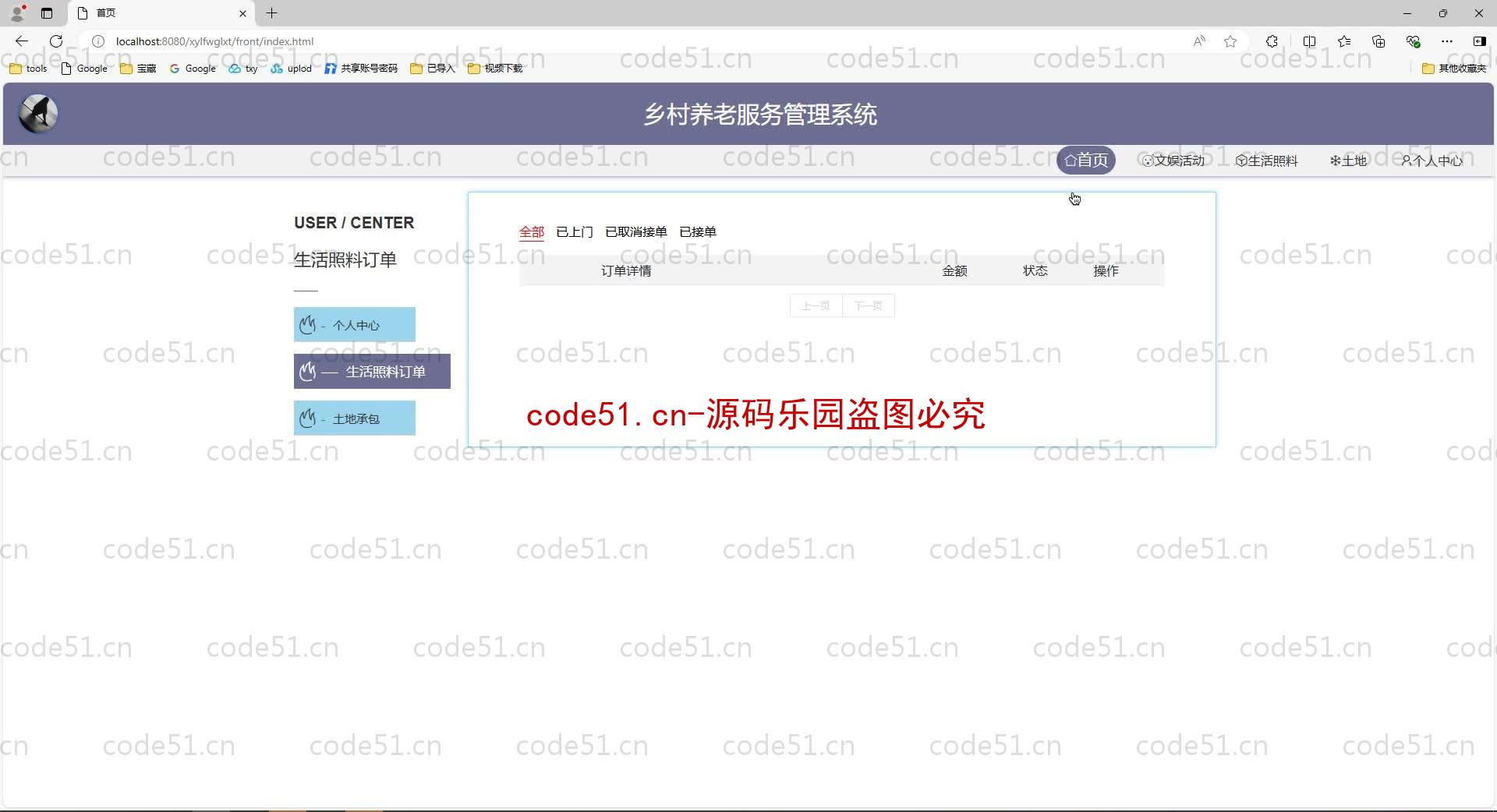Open 生活照料 navigation item

(1267, 161)
